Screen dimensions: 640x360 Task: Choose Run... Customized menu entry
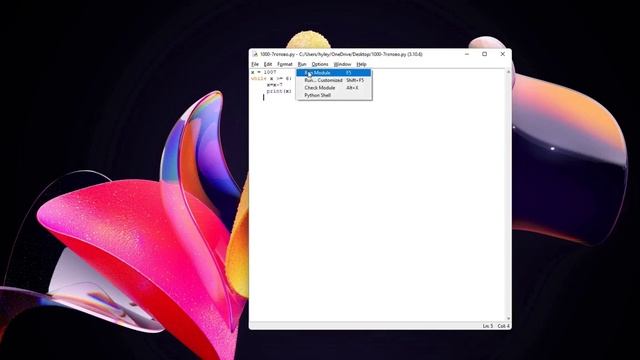(333, 80)
